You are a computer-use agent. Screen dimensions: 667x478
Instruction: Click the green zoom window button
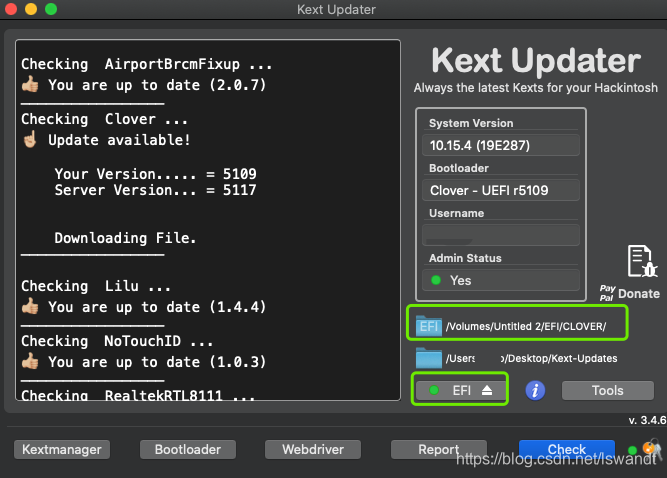pos(51,9)
